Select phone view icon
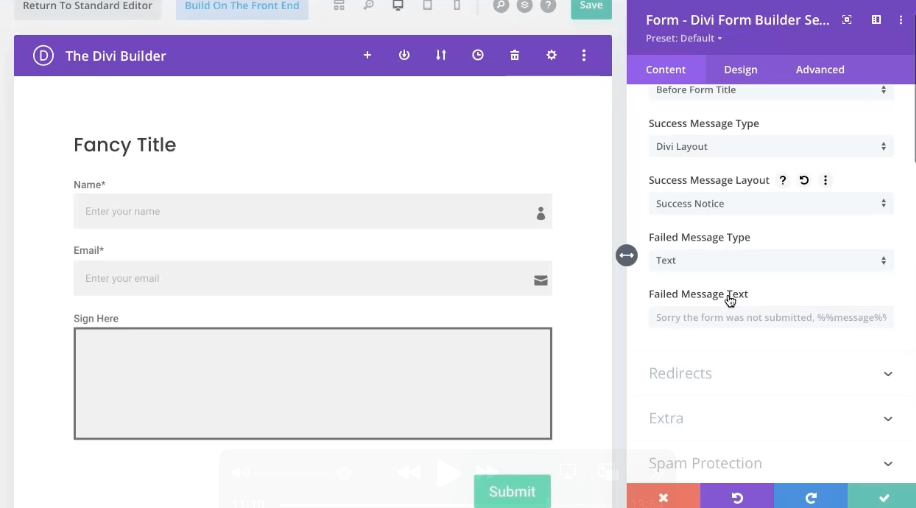This screenshot has height=508, width=916. click(457, 5)
